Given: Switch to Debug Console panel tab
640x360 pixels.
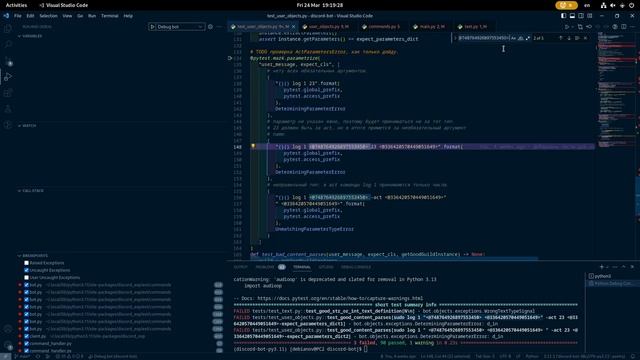Looking at the screenshot, I should tap(356, 267).
